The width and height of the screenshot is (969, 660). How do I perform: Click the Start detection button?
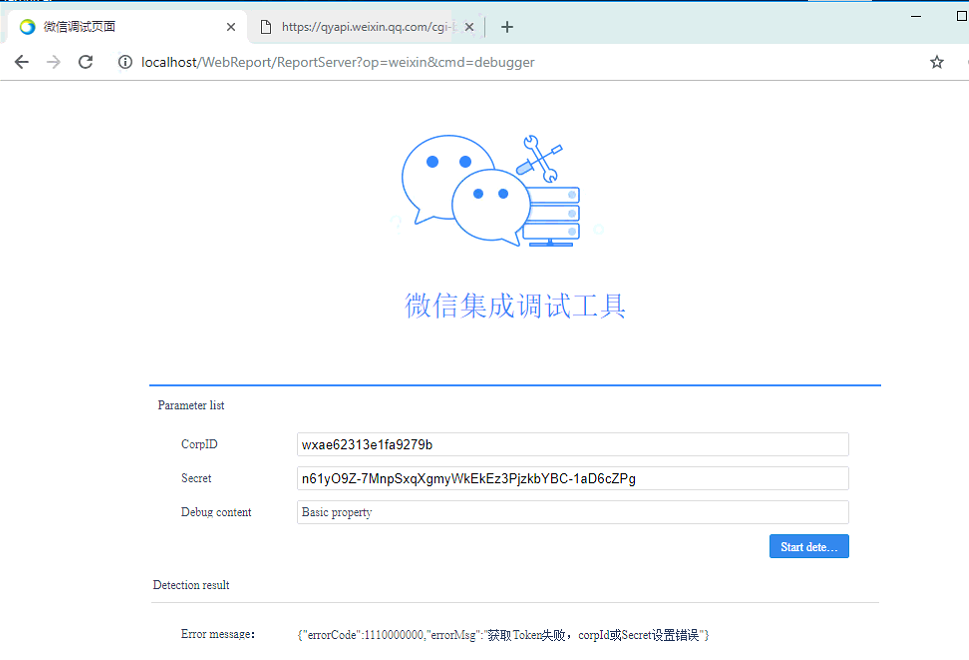point(809,546)
